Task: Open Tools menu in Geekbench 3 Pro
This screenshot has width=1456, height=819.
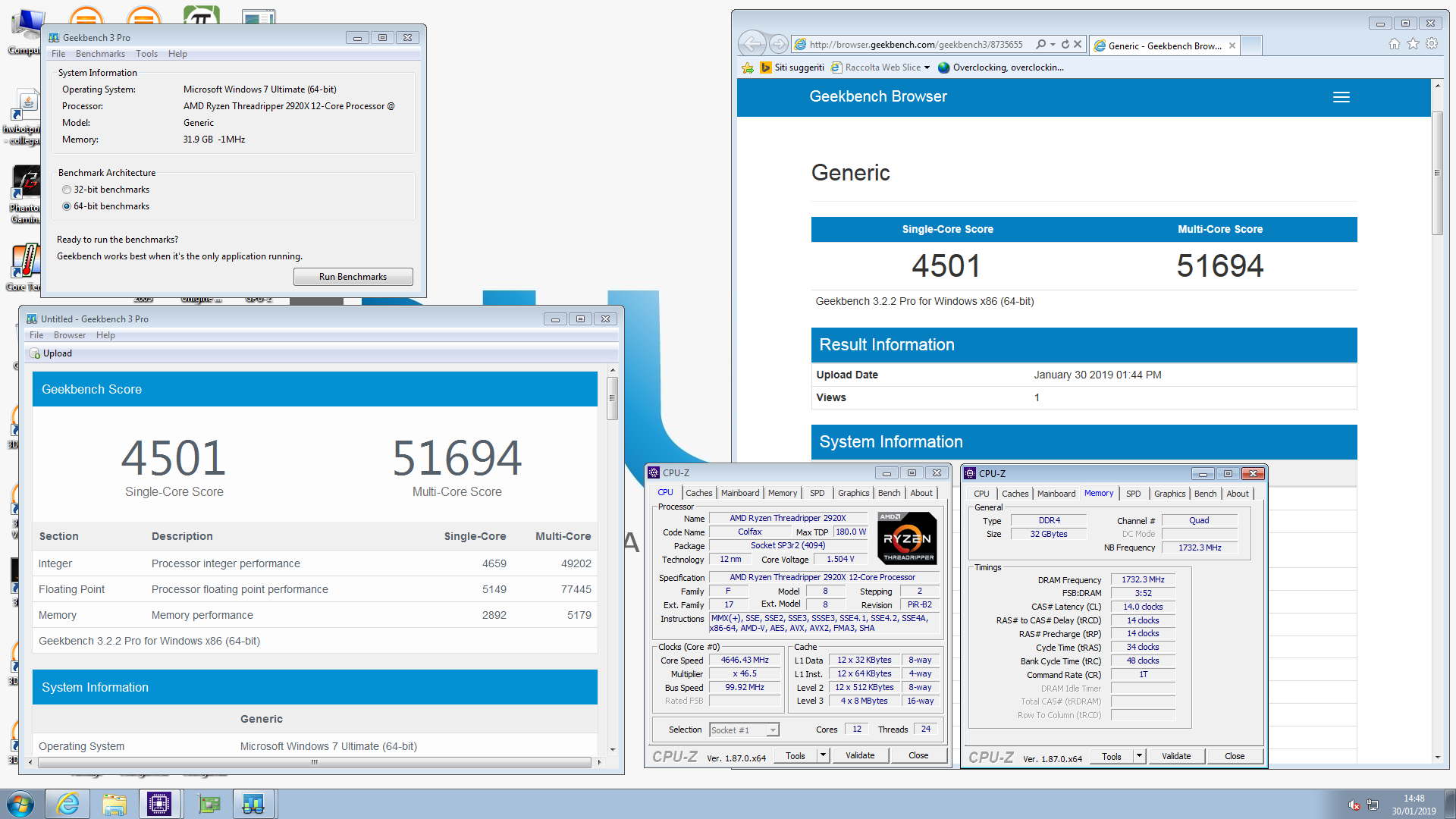Action: (x=146, y=54)
